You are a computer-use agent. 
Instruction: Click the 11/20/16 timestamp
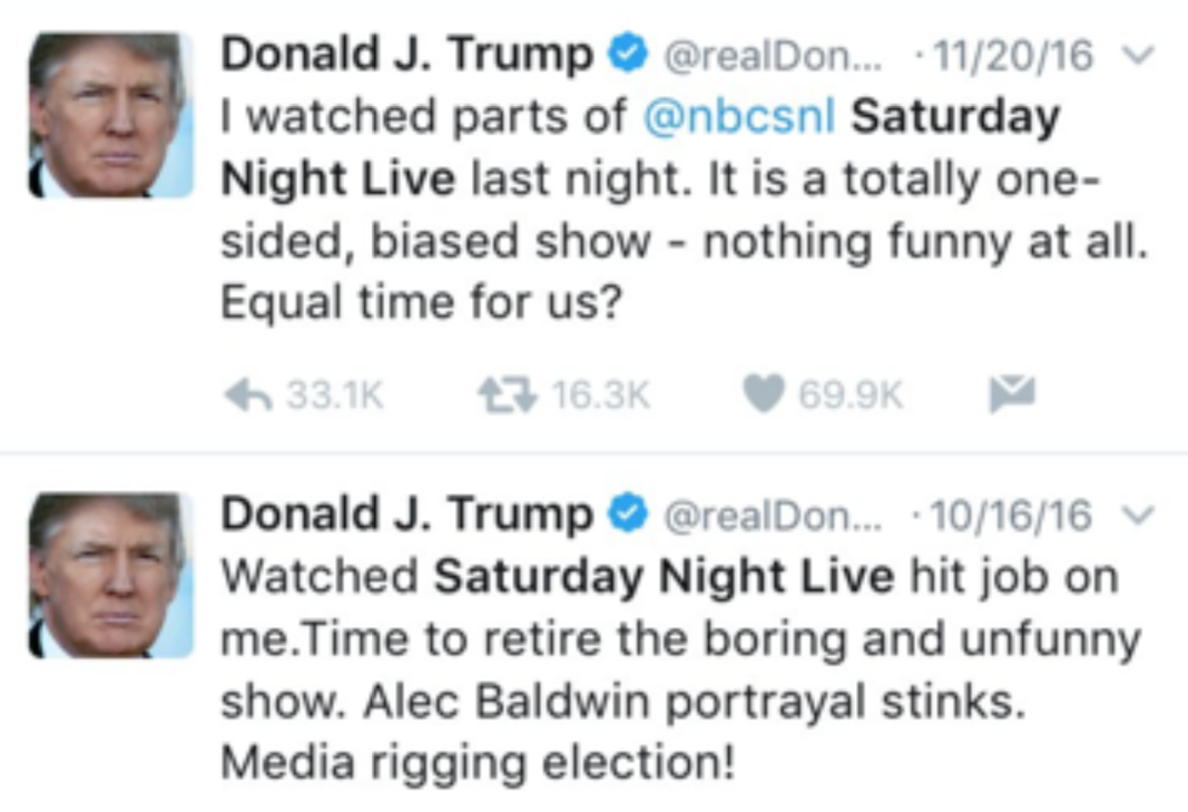1014,55
